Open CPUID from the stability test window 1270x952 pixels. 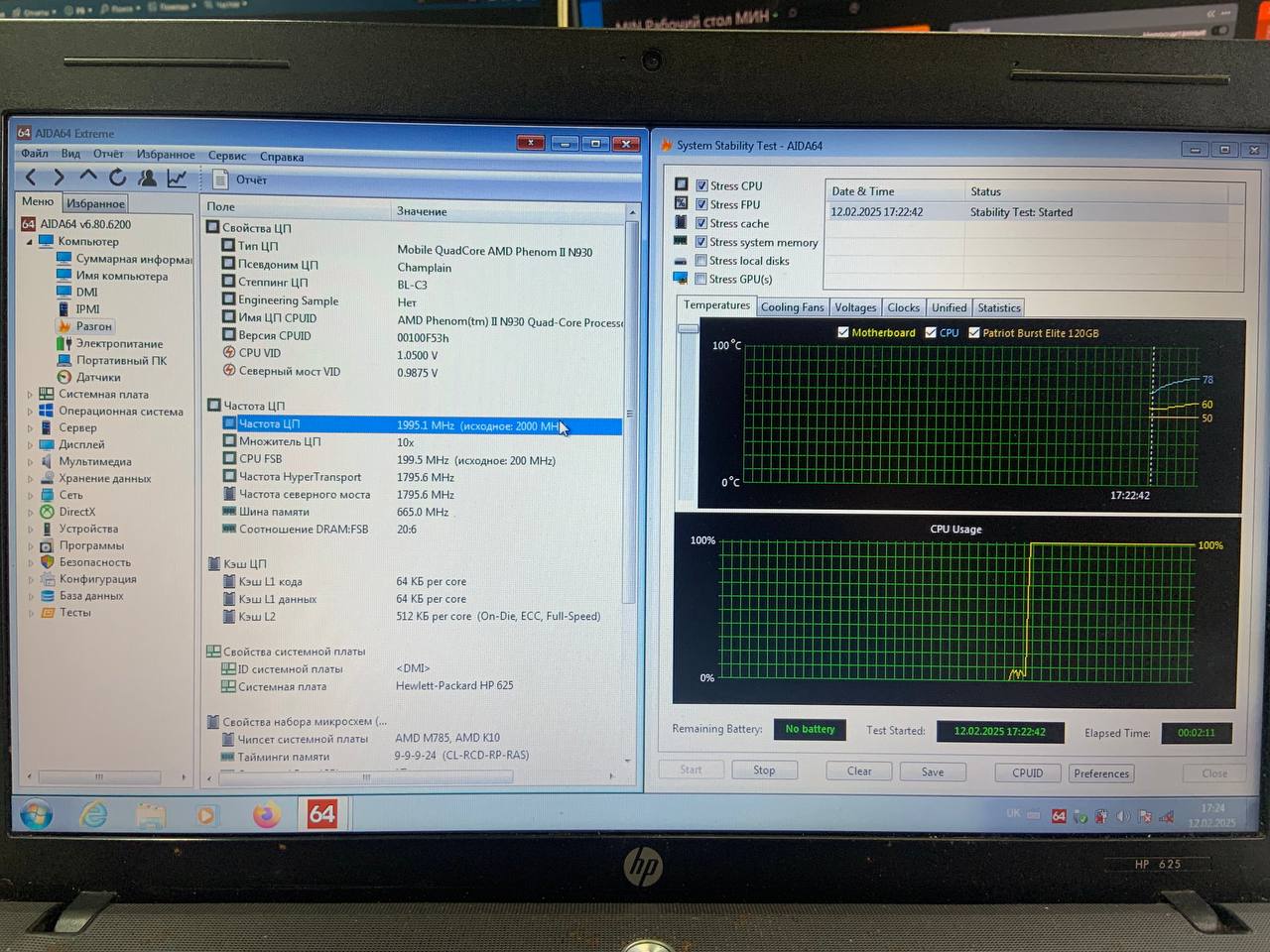click(1028, 773)
